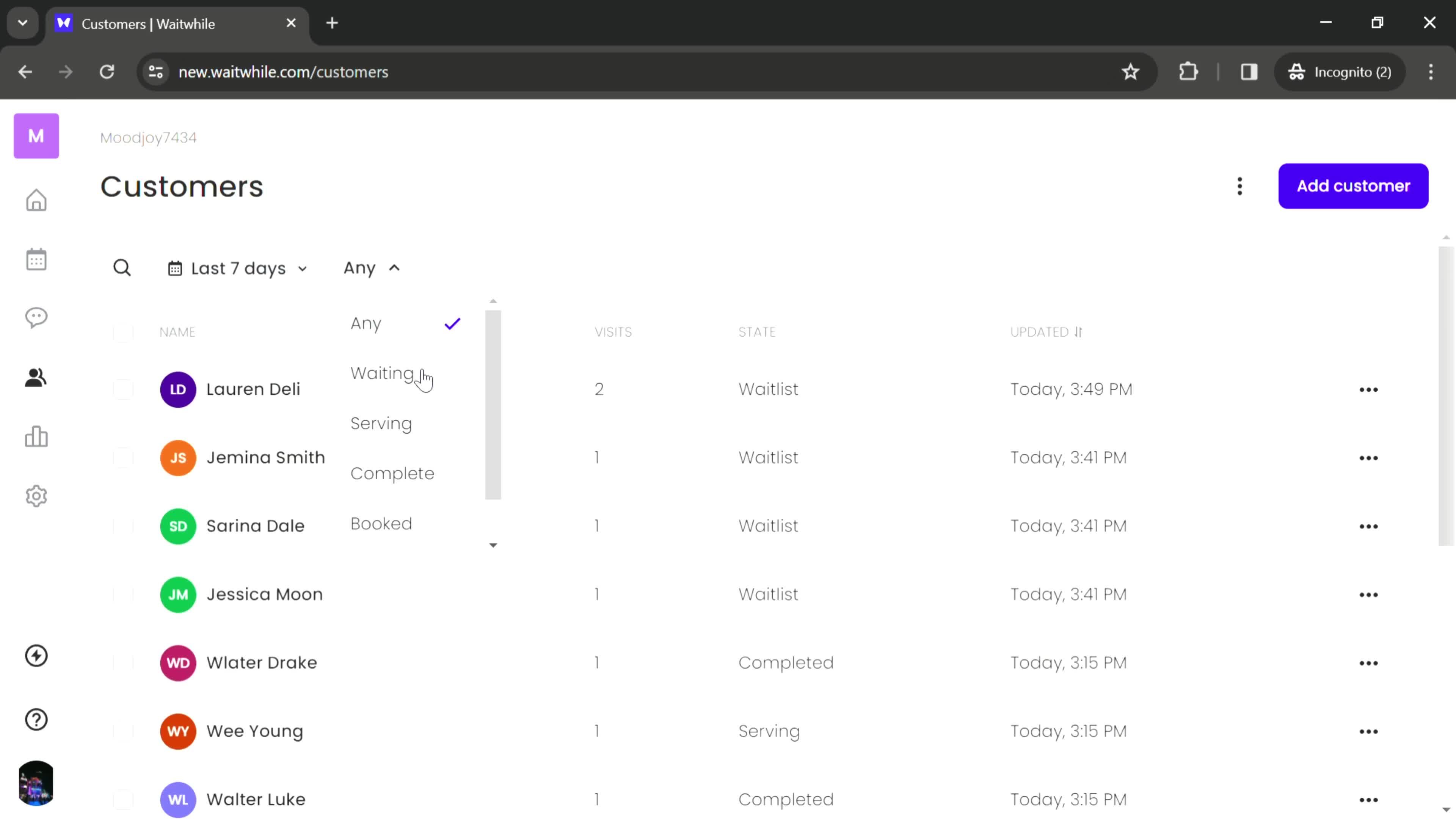
Task: Open the customers/people sidebar icon
Action: click(x=36, y=377)
